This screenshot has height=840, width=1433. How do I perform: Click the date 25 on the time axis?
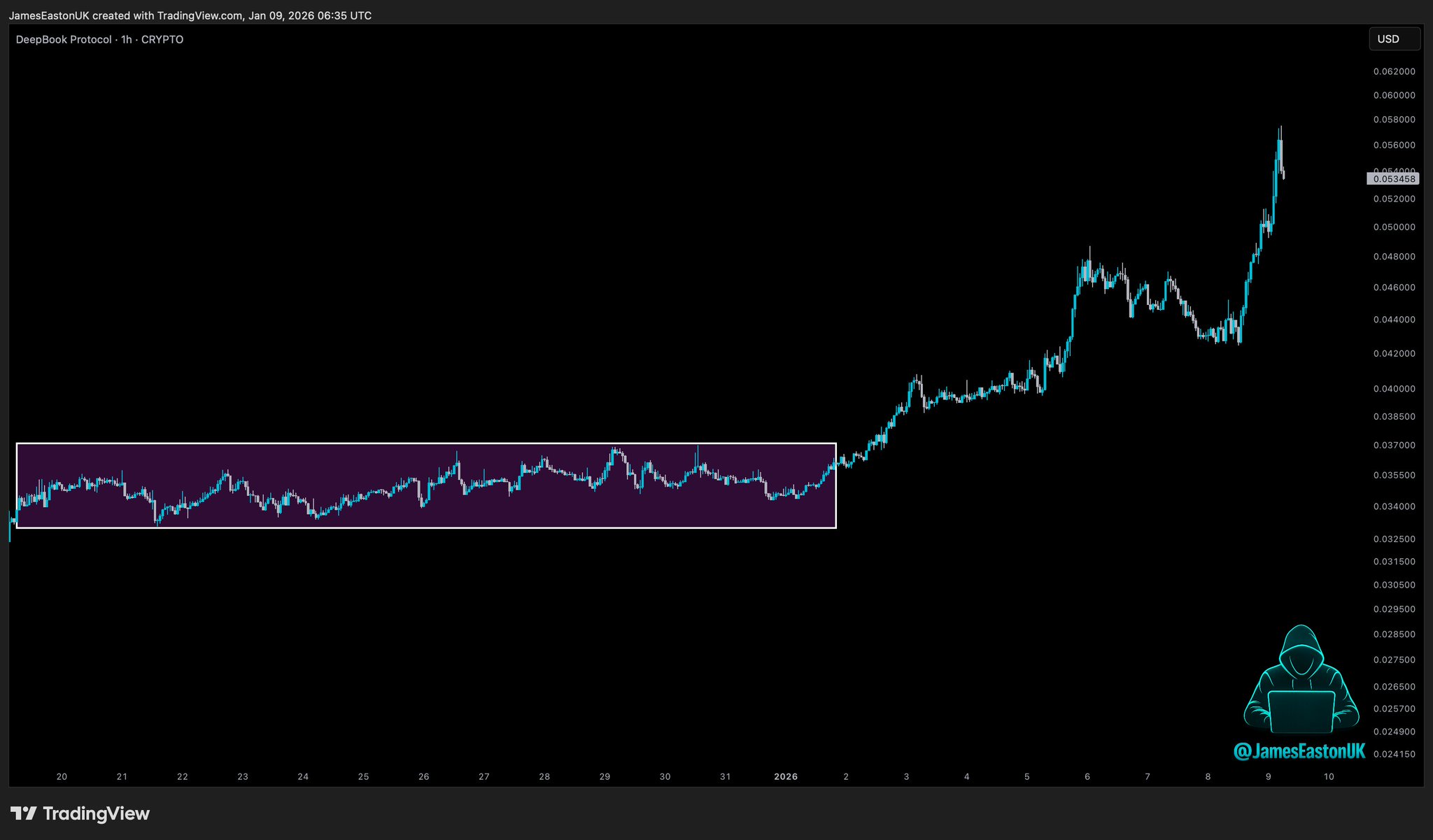[363, 776]
